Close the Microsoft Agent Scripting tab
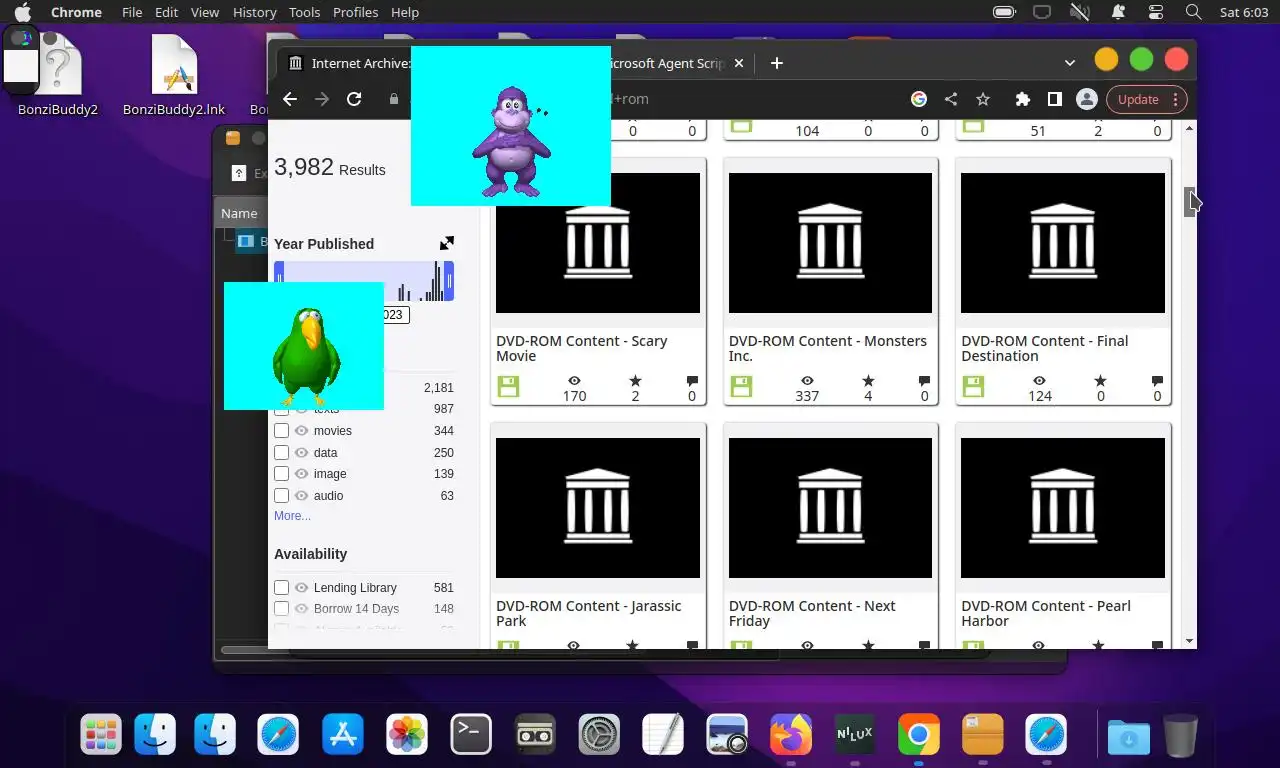 click(x=739, y=63)
